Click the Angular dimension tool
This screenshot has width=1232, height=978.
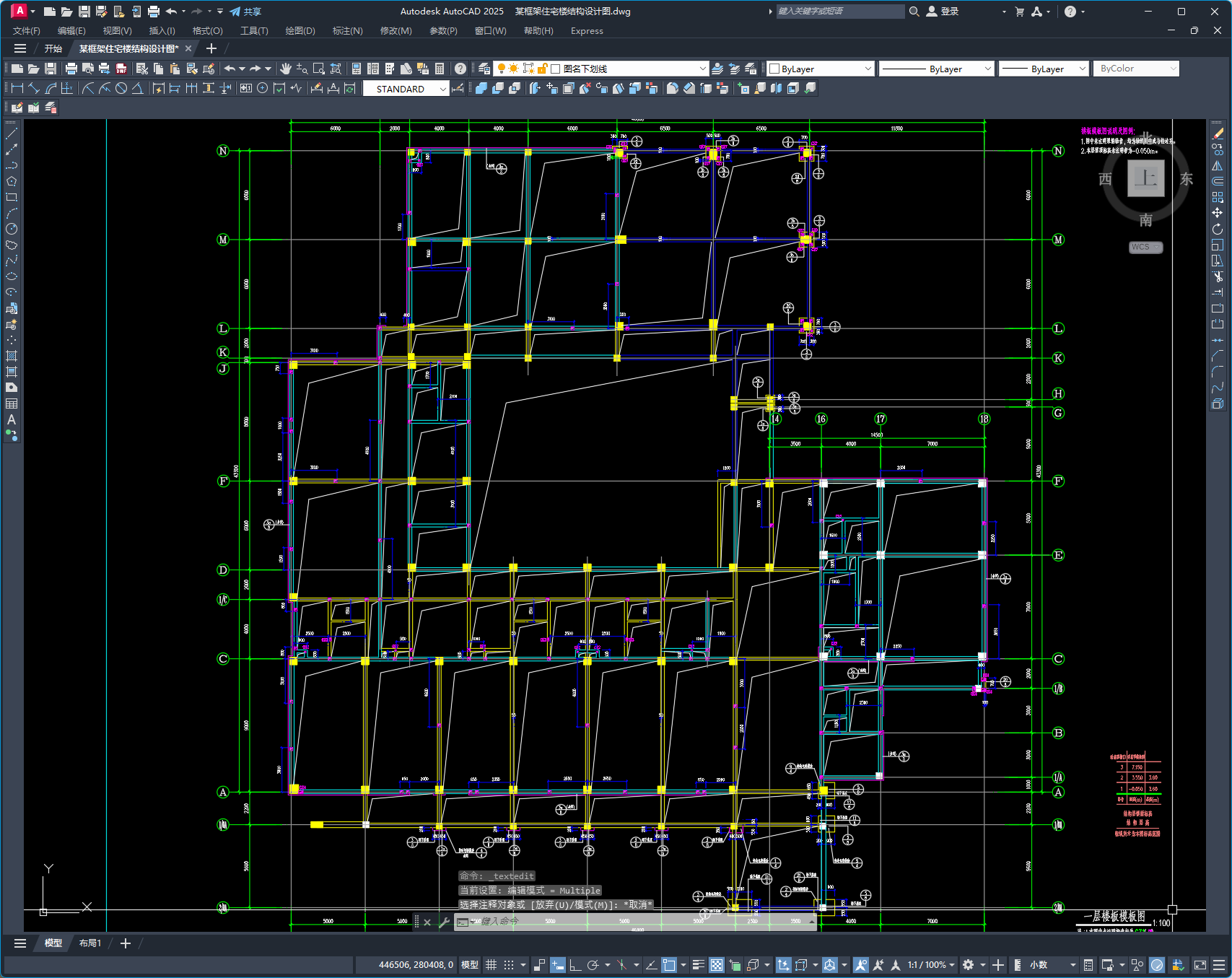[x=137, y=88]
